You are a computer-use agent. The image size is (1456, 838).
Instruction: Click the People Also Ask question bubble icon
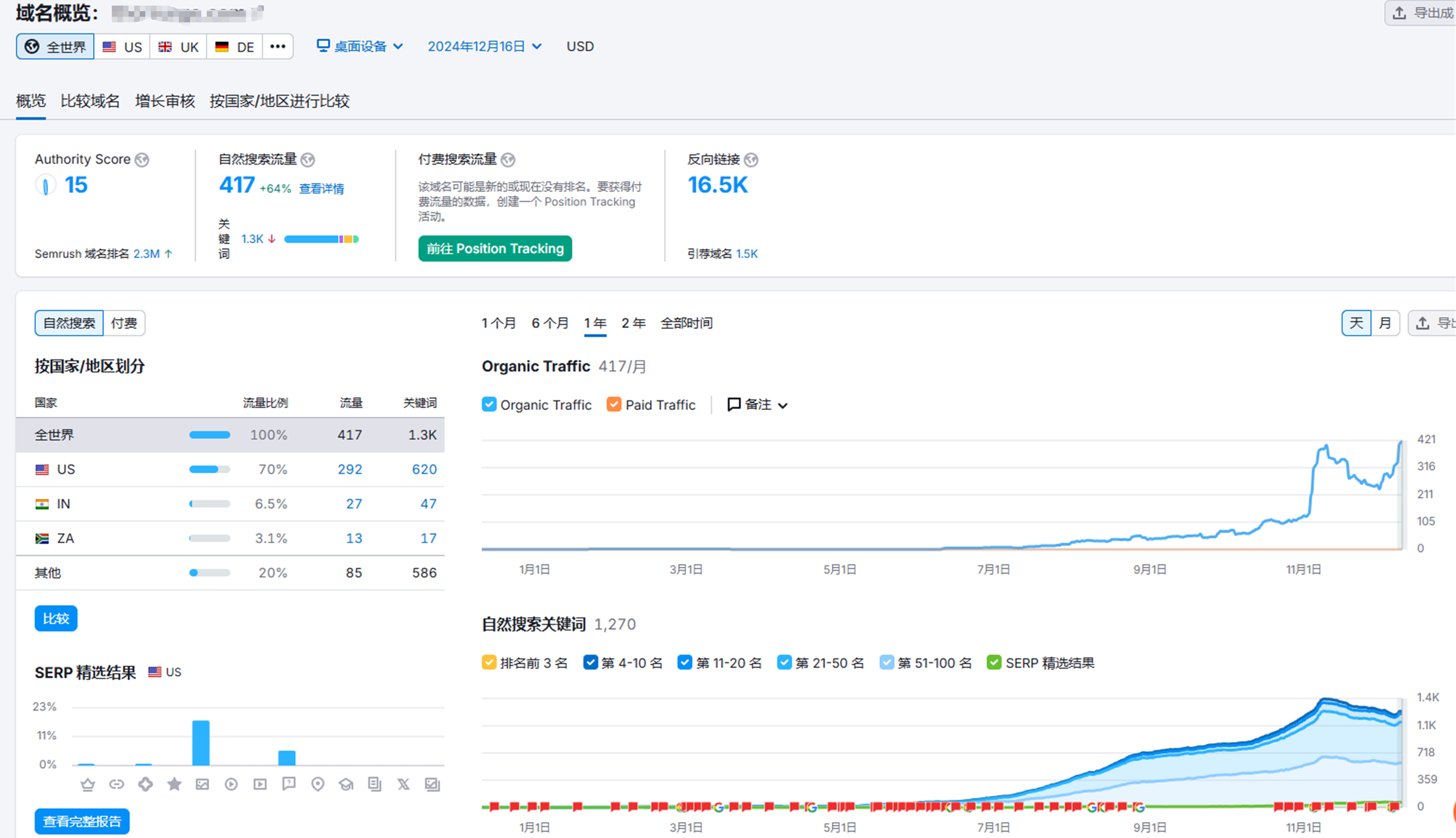pos(289,784)
